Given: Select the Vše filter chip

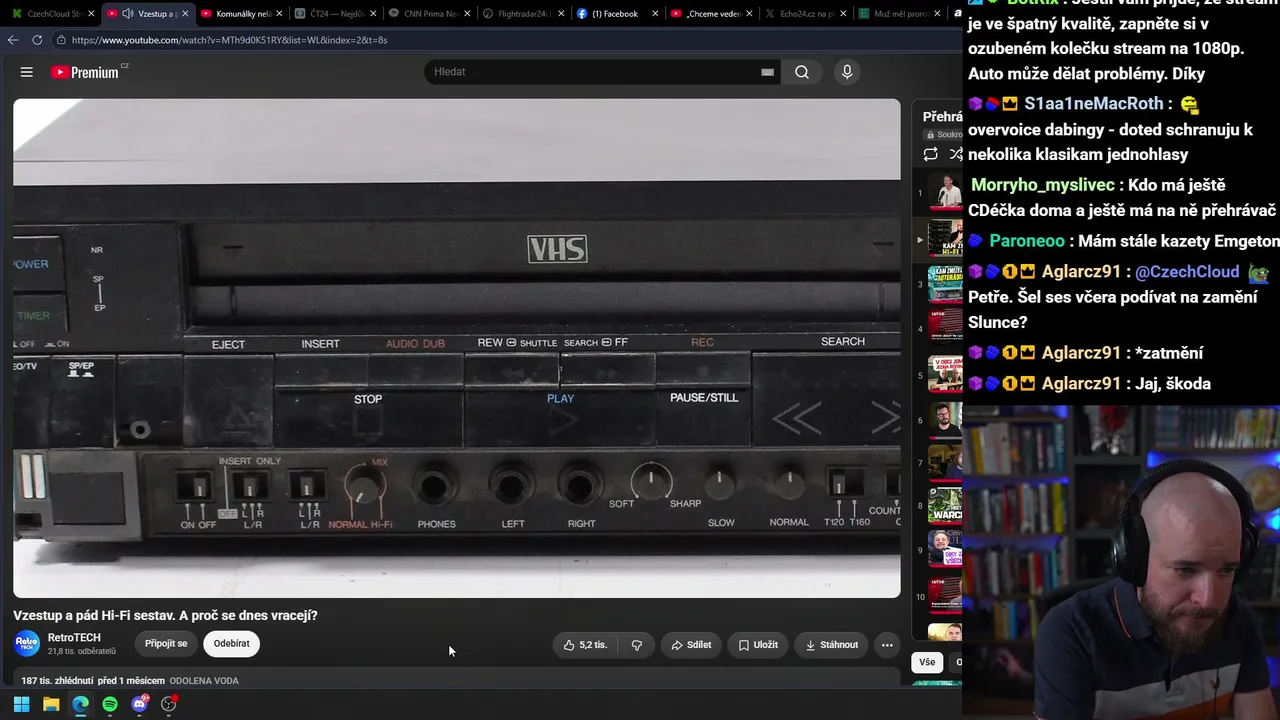Looking at the screenshot, I should click(x=927, y=662).
